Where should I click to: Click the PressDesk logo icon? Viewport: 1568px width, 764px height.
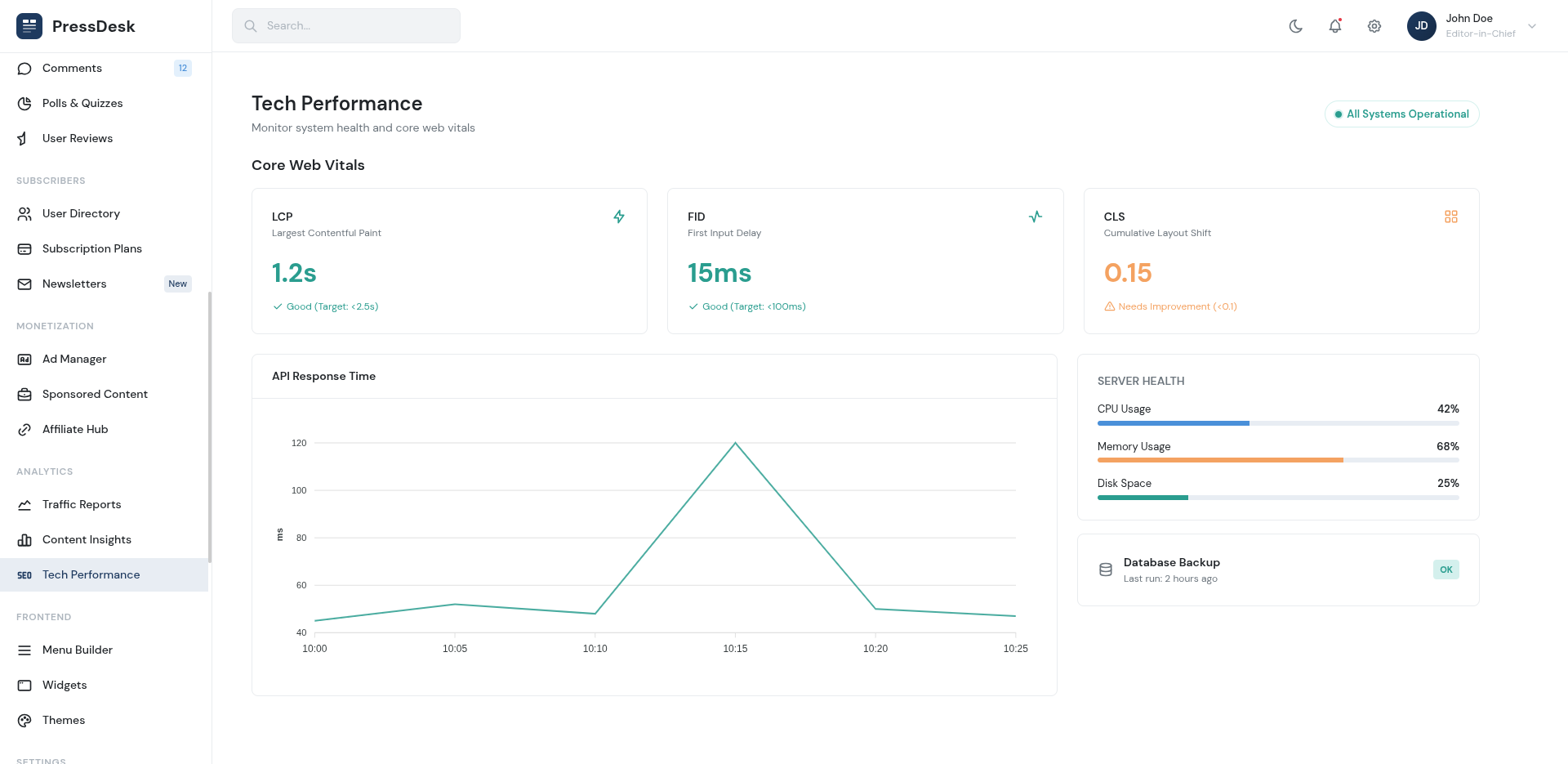coord(29,26)
